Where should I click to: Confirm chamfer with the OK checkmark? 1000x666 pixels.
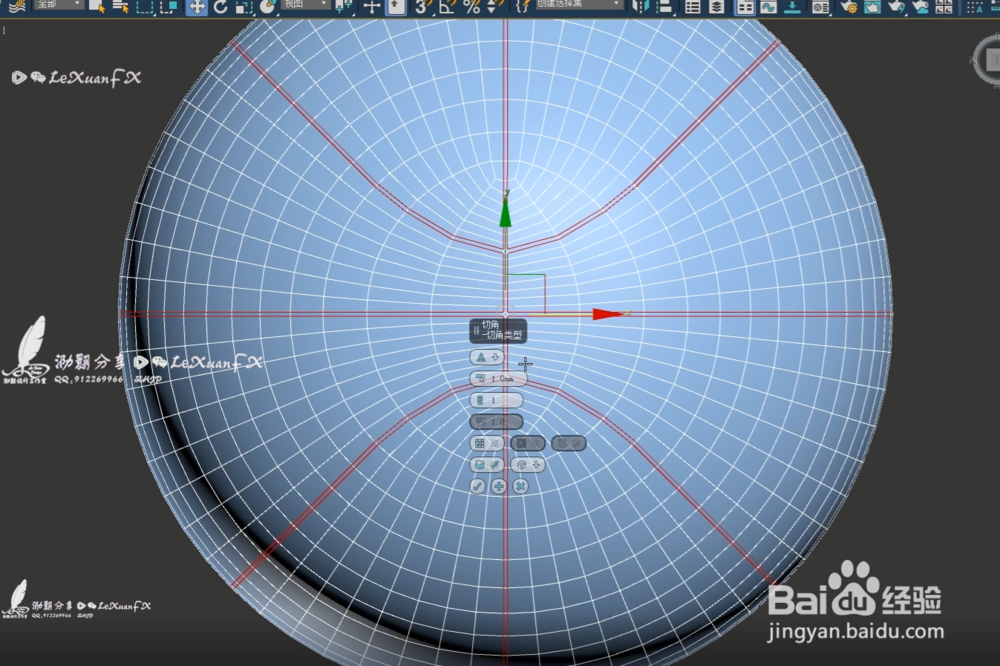point(477,487)
